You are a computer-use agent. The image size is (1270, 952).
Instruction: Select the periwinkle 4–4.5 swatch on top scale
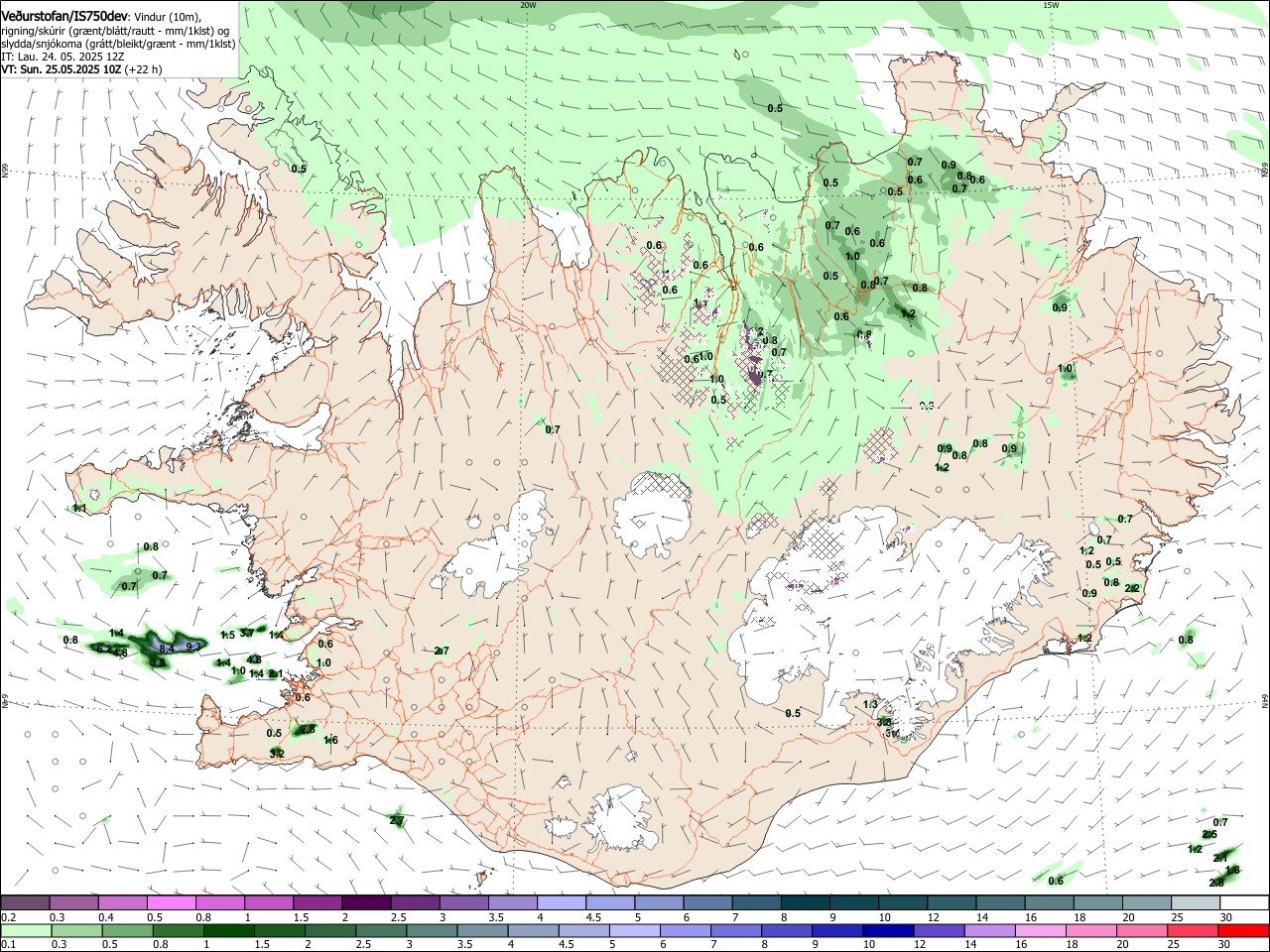tap(562, 903)
